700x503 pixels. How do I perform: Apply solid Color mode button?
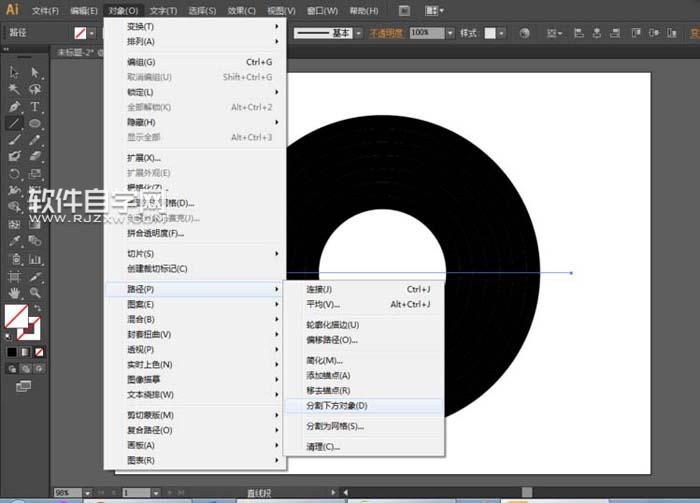coord(12,352)
